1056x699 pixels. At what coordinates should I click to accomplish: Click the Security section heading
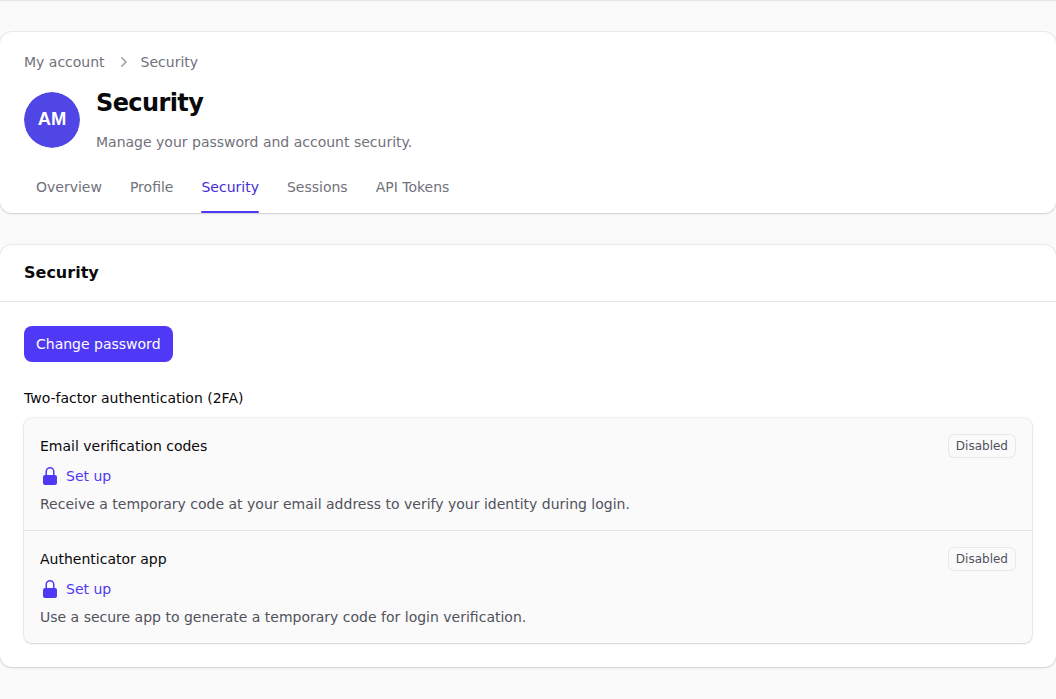61,272
